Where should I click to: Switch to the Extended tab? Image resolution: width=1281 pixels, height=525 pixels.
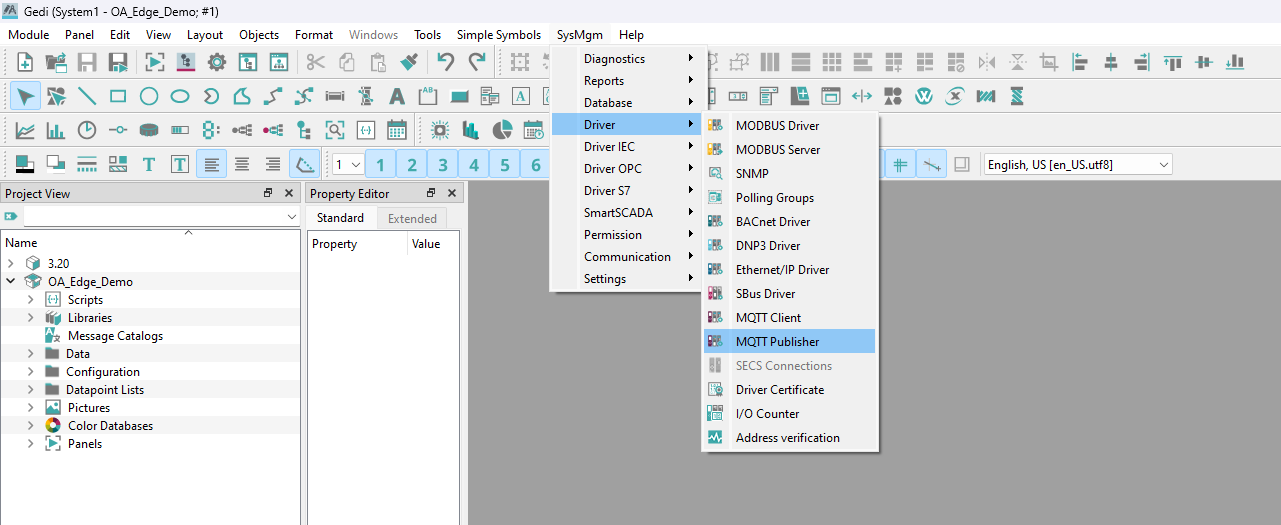click(x=412, y=218)
